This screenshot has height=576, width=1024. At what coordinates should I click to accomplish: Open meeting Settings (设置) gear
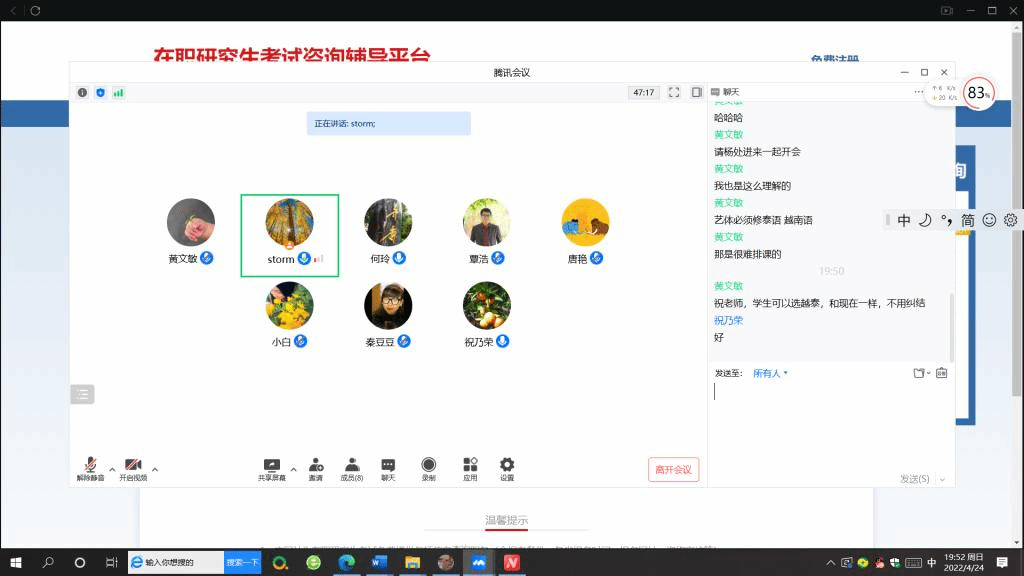507,468
